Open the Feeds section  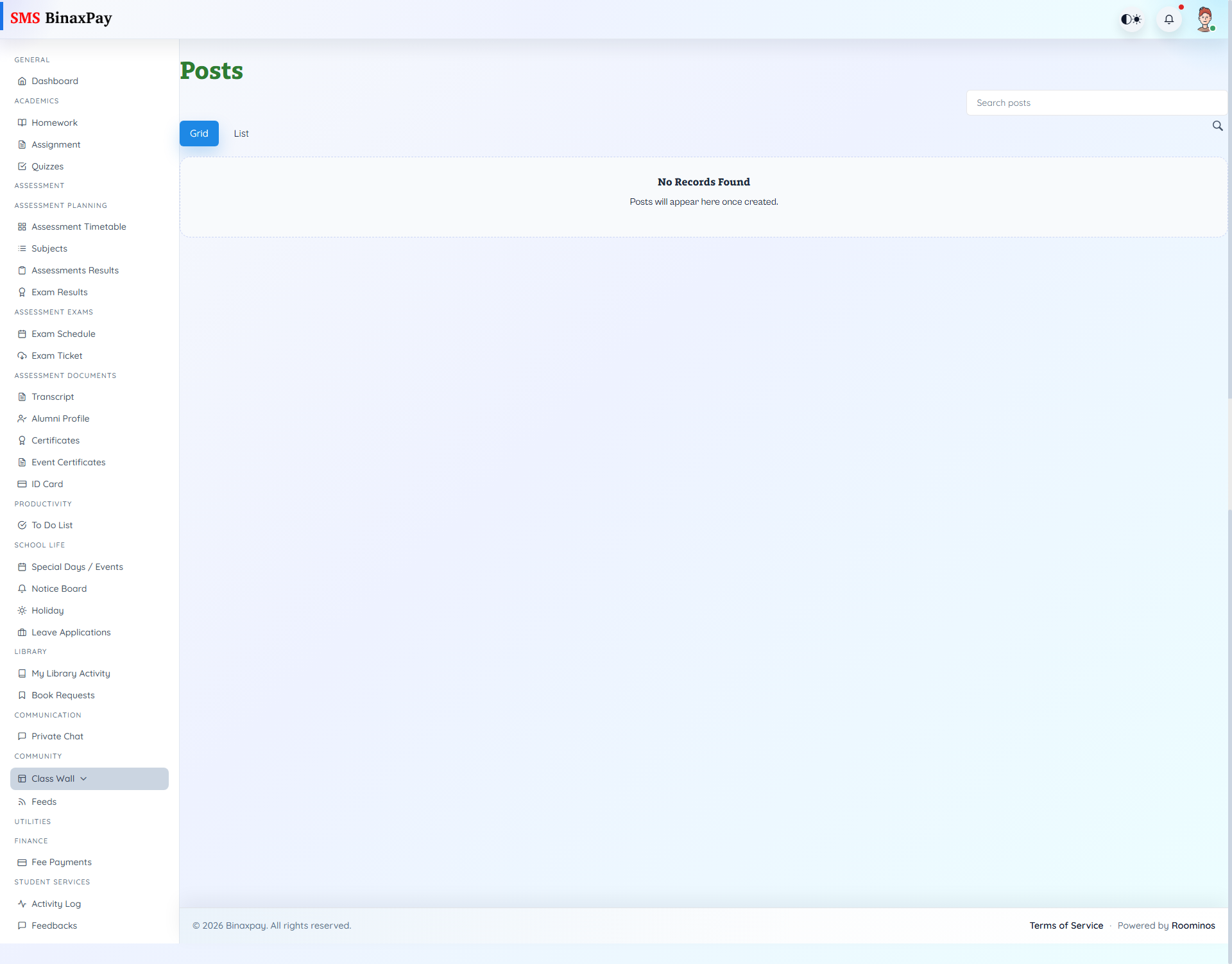pyautogui.click(x=43, y=801)
